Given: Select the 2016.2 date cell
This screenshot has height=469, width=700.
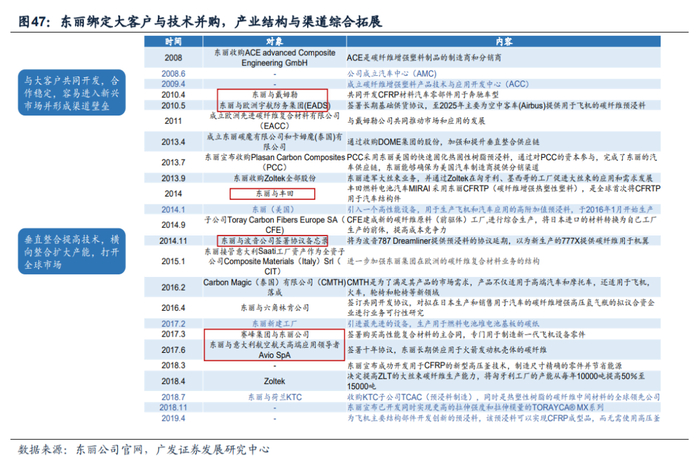Looking at the screenshot, I should 173,287.
